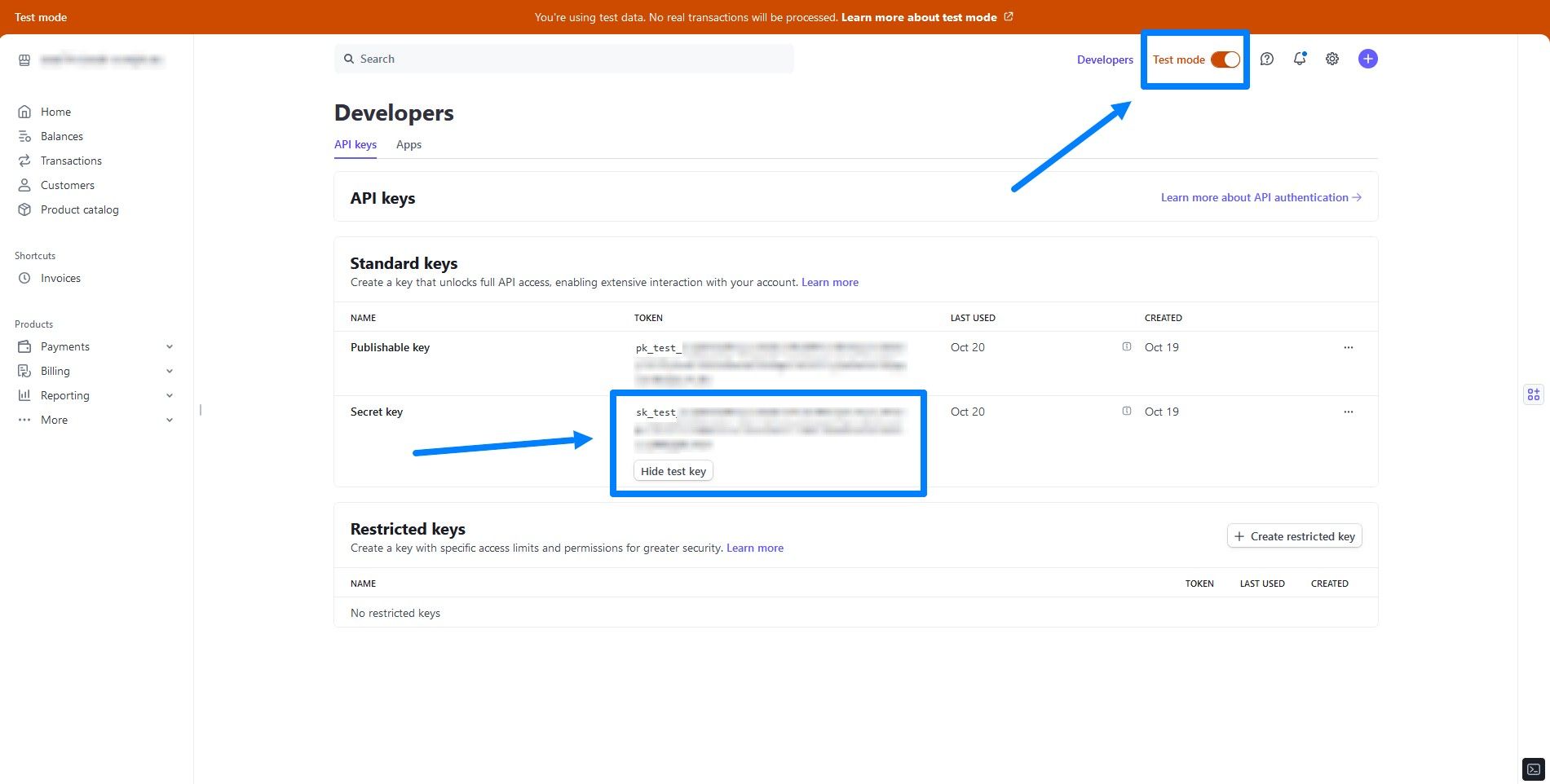Select the API keys tab
This screenshot has height=784, width=1550.
(355, 144)
